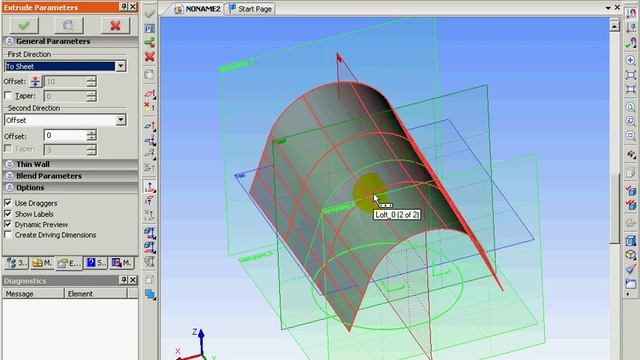Select the red profile-with-arrow automenu icon

[149, 93]
